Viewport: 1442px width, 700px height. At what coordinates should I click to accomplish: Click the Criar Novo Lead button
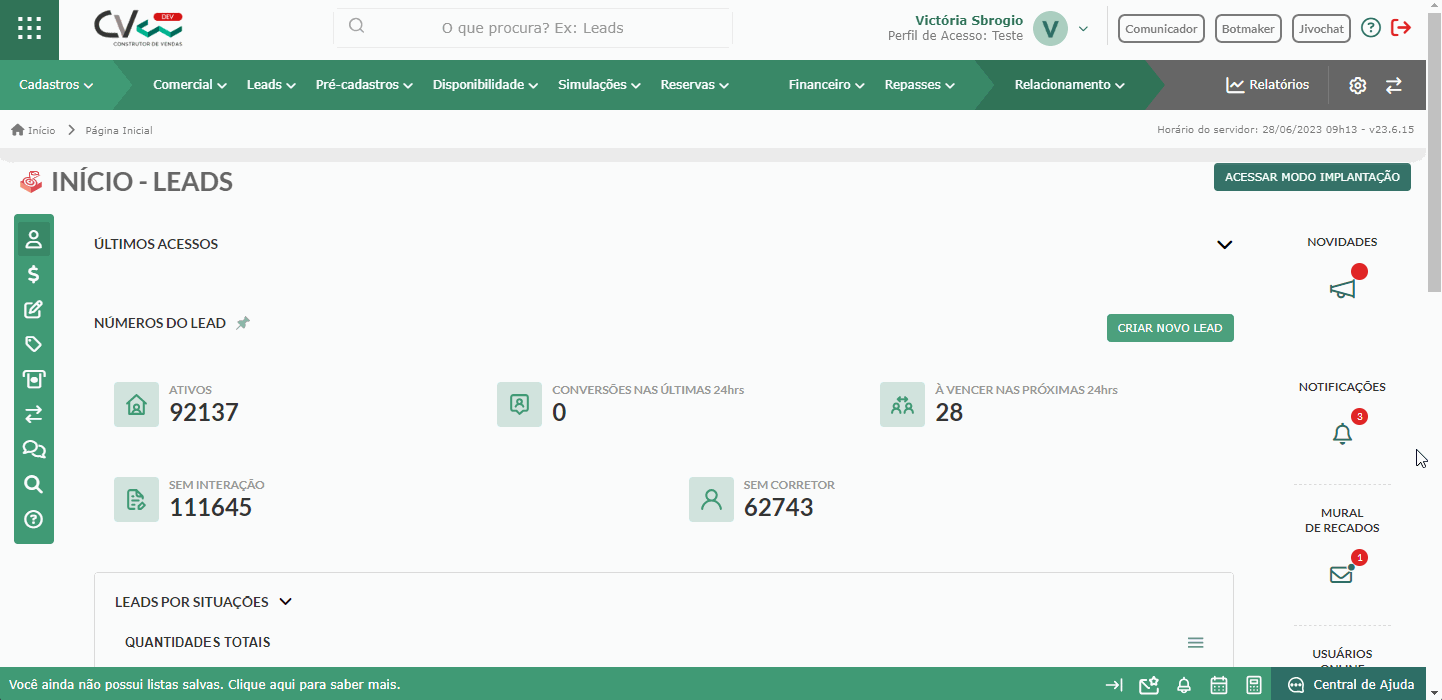[x=1170, y=328]
